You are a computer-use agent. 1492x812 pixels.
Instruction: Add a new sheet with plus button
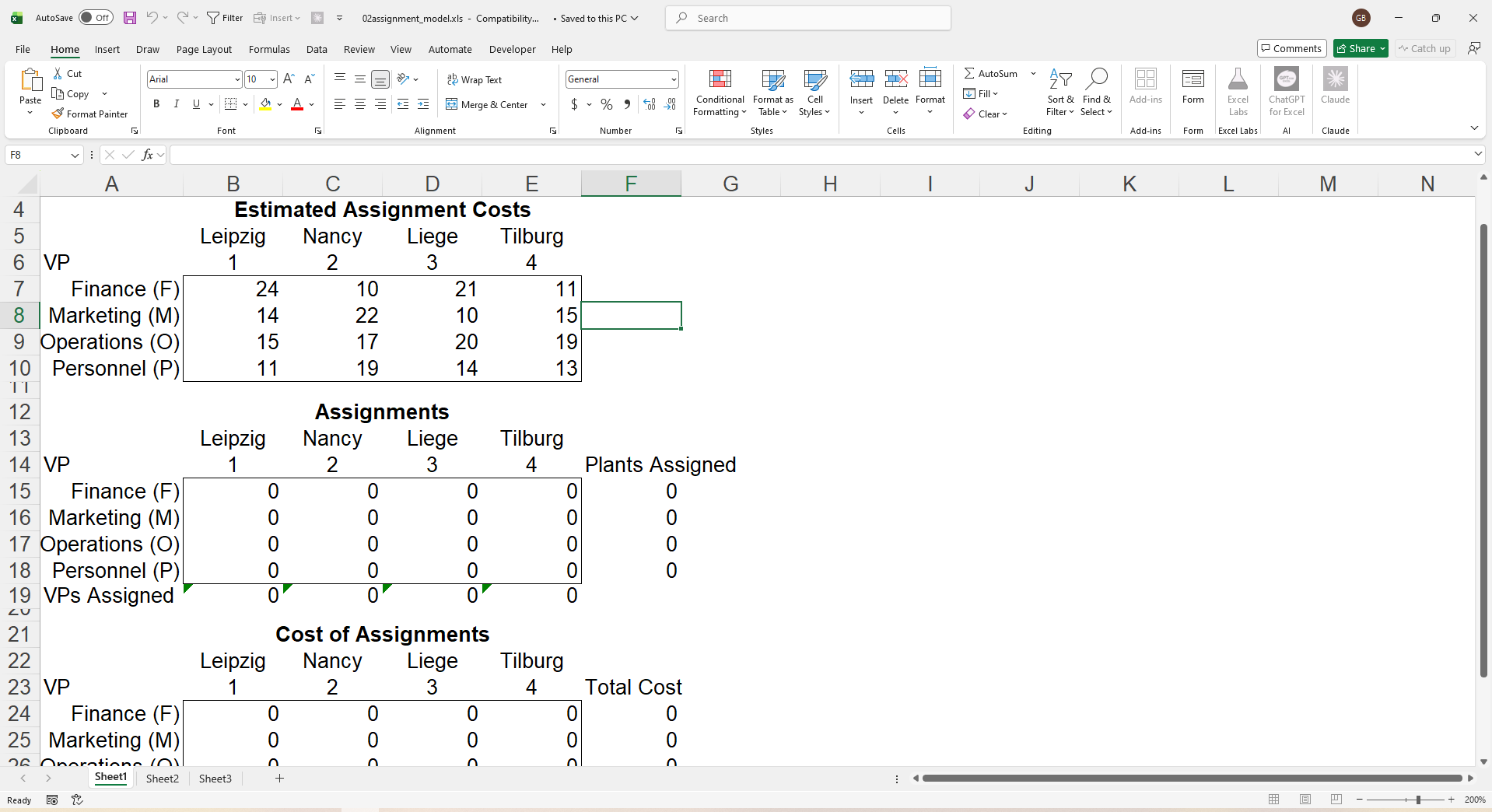pos(279,778)
